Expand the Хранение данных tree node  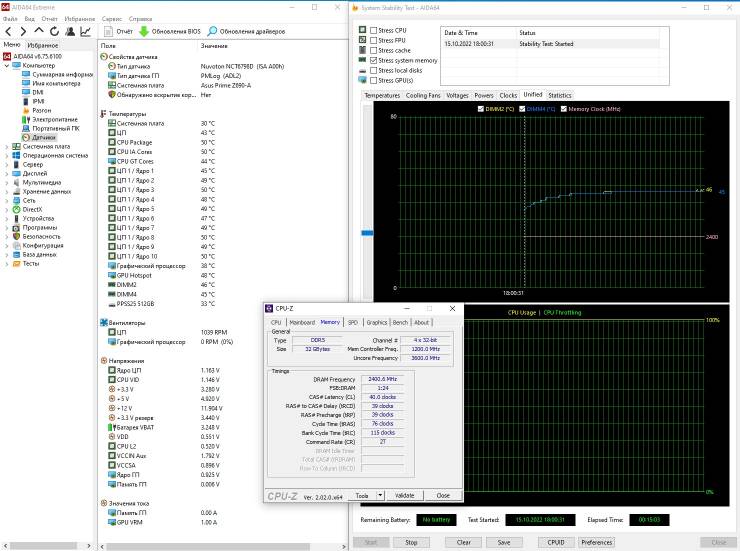(7, 192)
